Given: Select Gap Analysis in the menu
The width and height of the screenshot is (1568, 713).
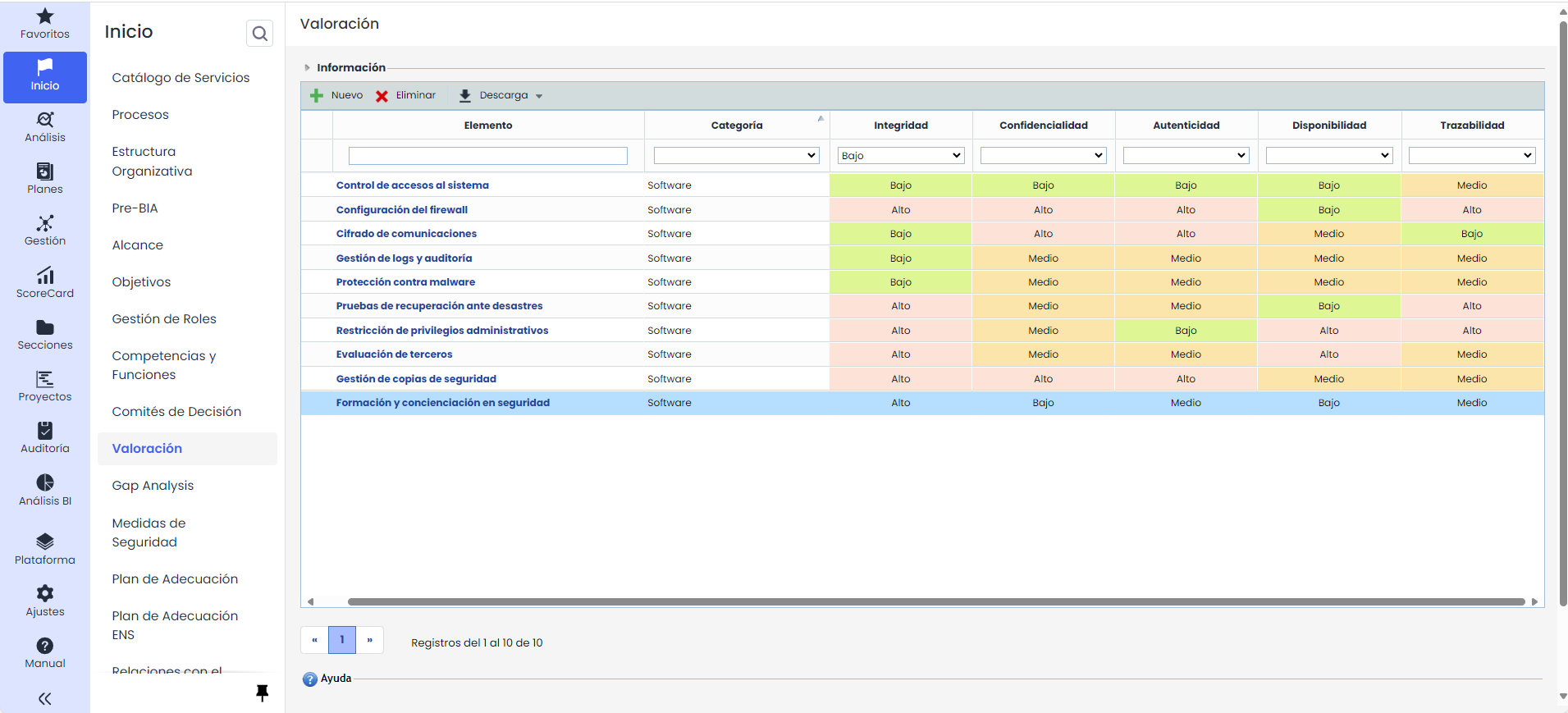Looking at the screenshot, I should (153, 486).
